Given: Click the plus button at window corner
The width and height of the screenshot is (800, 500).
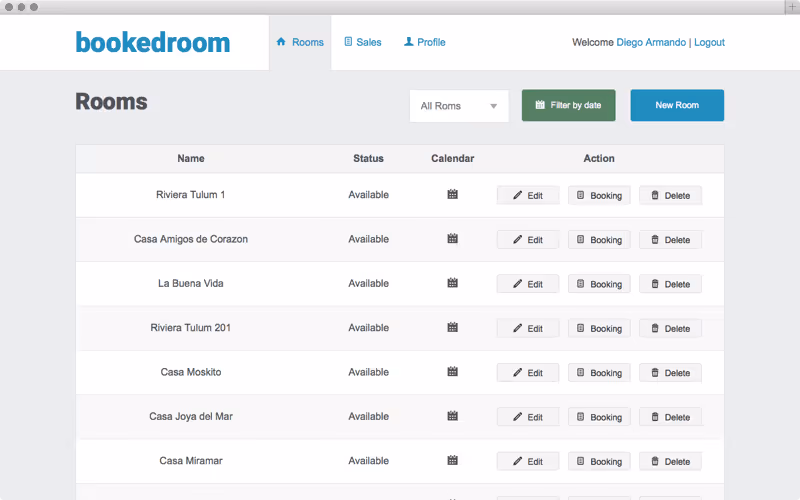Looking at the screenshot, I should pos(792,7).
